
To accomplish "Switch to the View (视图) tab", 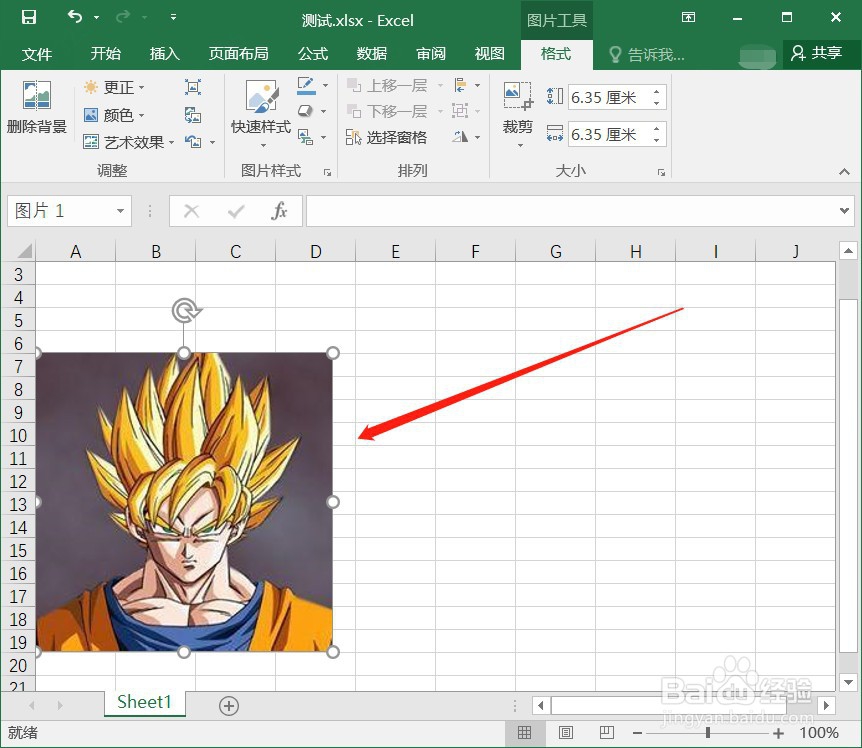I will tap(490, 54).
